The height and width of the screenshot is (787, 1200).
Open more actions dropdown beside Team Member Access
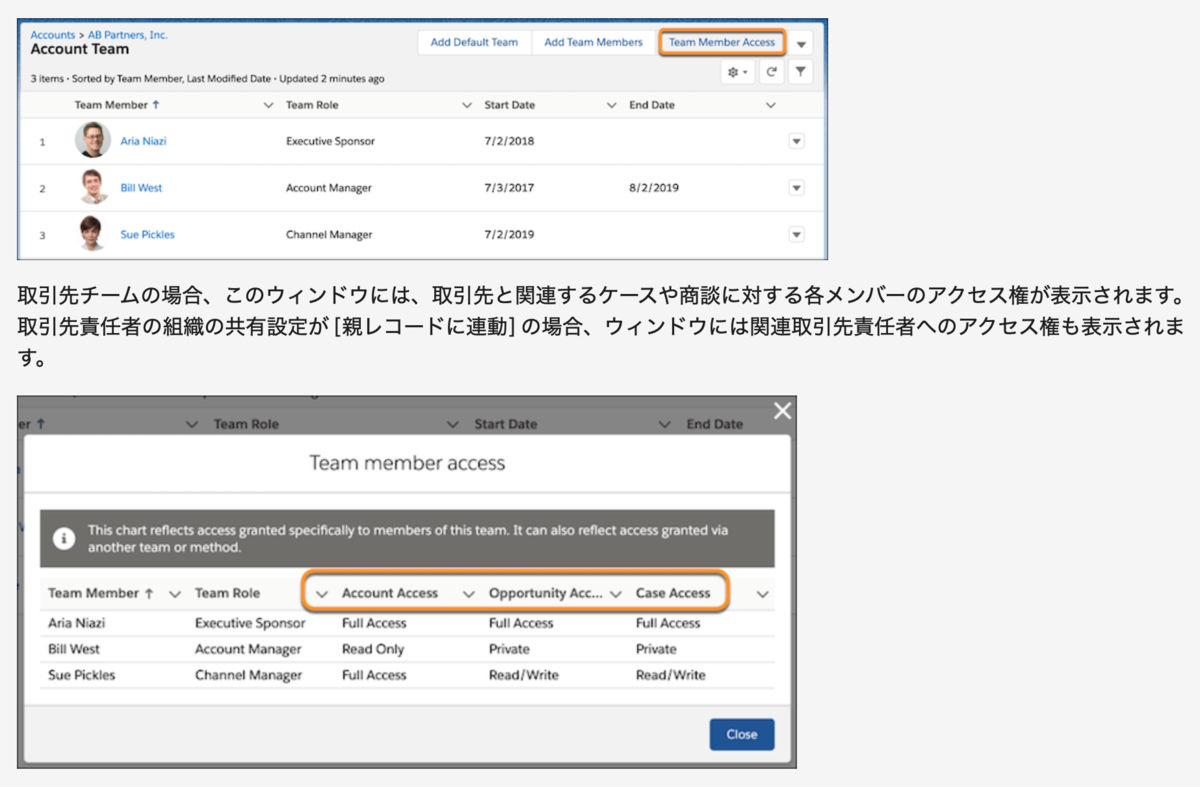[801, 44]
